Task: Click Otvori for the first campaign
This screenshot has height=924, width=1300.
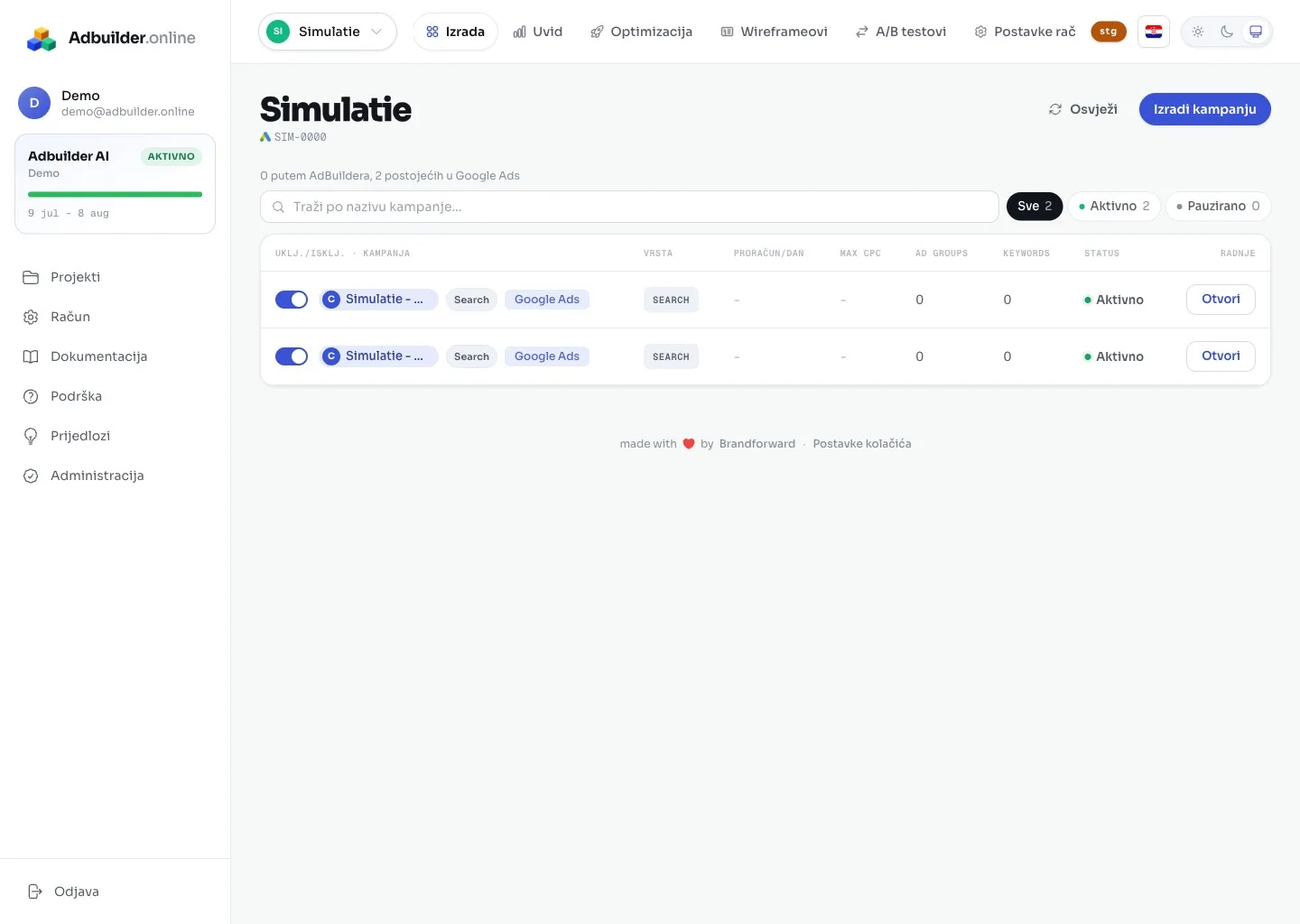Action: tap(1221, 300)
